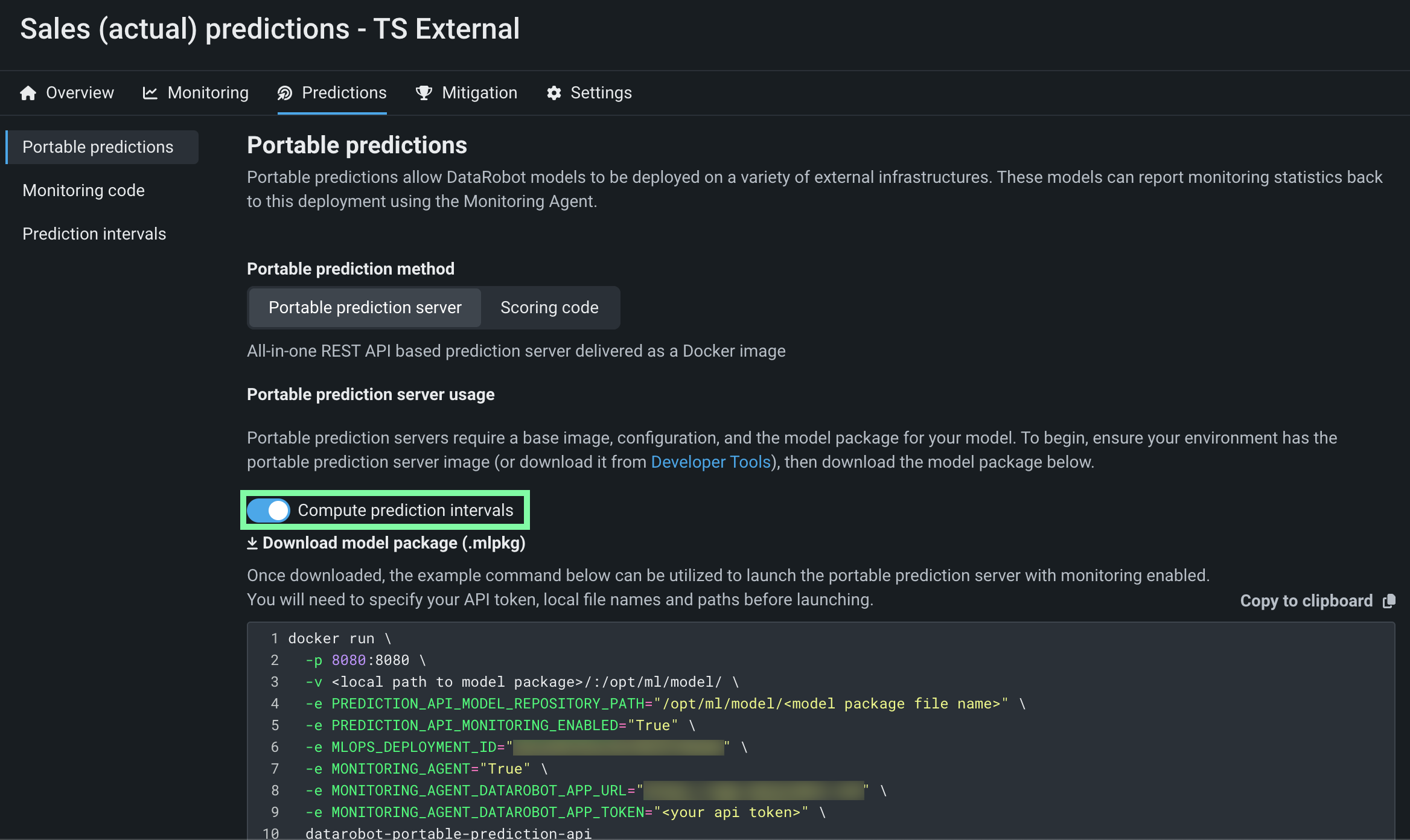The image size is (1410, 840).
Task: Click the Mitigation trophy icon
Action: [x=424, y=93]
